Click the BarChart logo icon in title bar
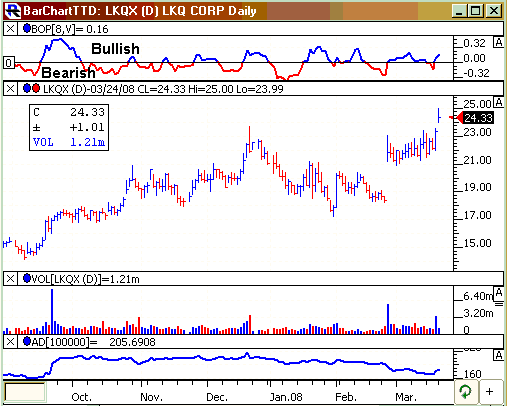 pos(12,11)
